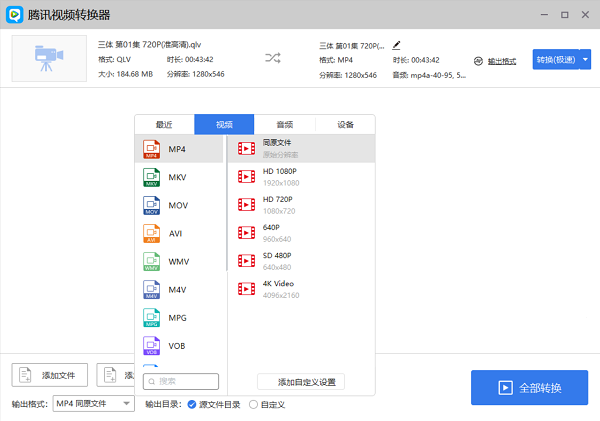
Task: Pick the MOV format icon
Action: pos(151,205)
